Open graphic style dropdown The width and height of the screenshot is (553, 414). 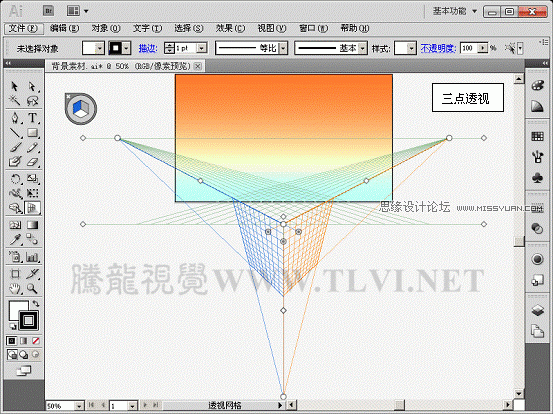pyautogui.click(x=412, y=48)
